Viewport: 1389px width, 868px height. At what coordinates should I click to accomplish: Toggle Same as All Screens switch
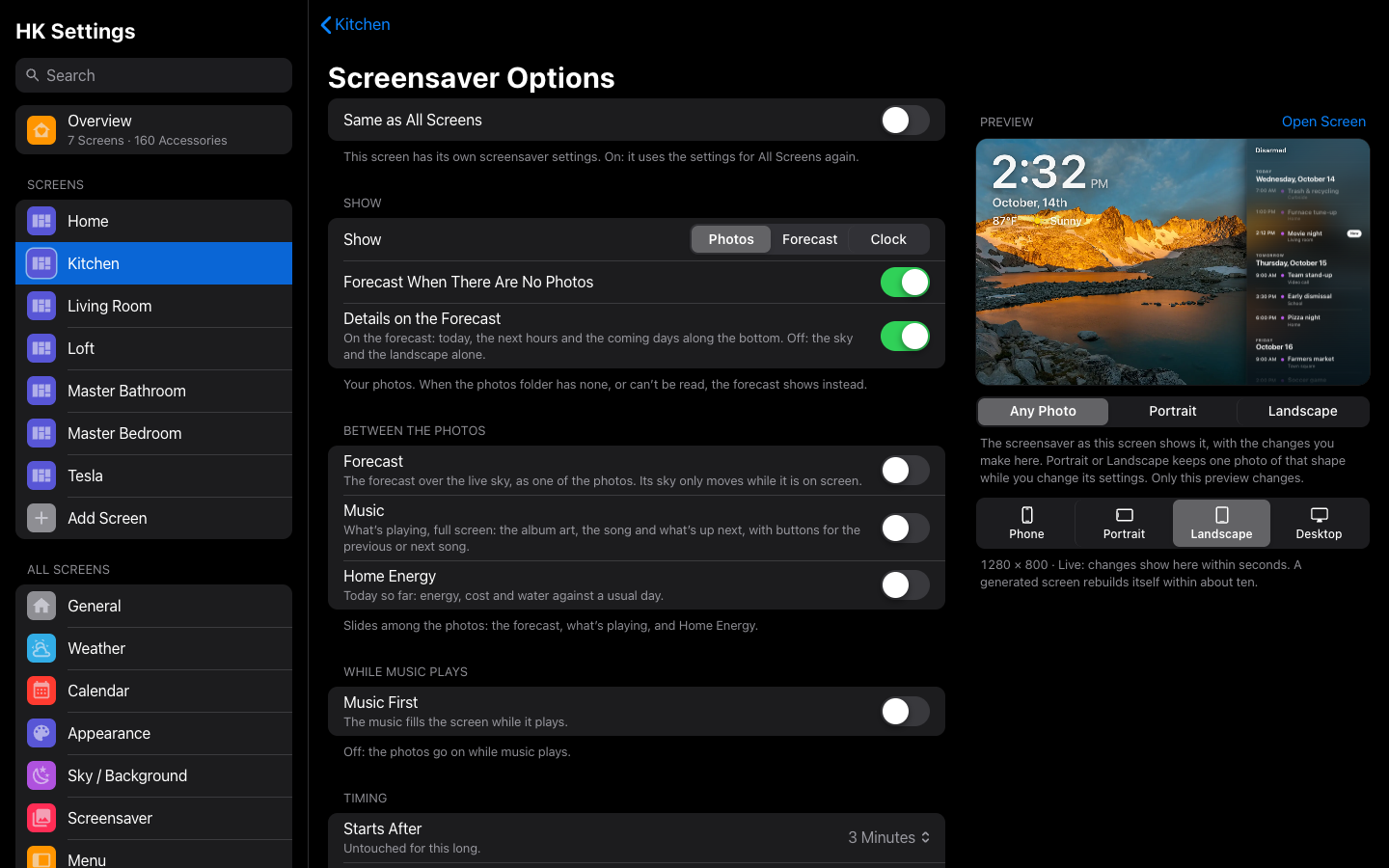(905, 120)
